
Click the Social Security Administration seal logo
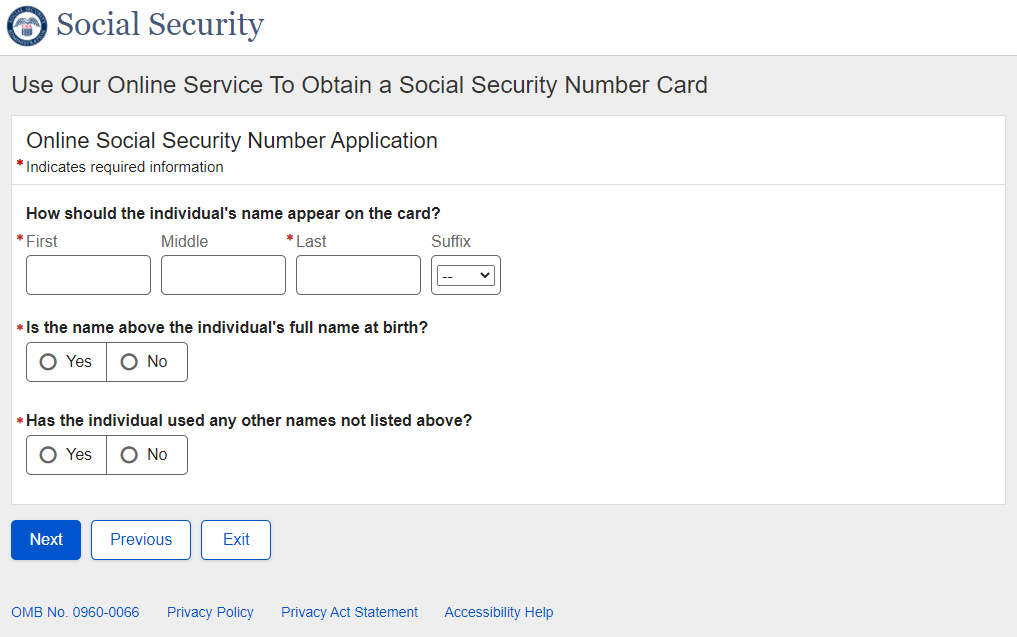tap(27, 25)
